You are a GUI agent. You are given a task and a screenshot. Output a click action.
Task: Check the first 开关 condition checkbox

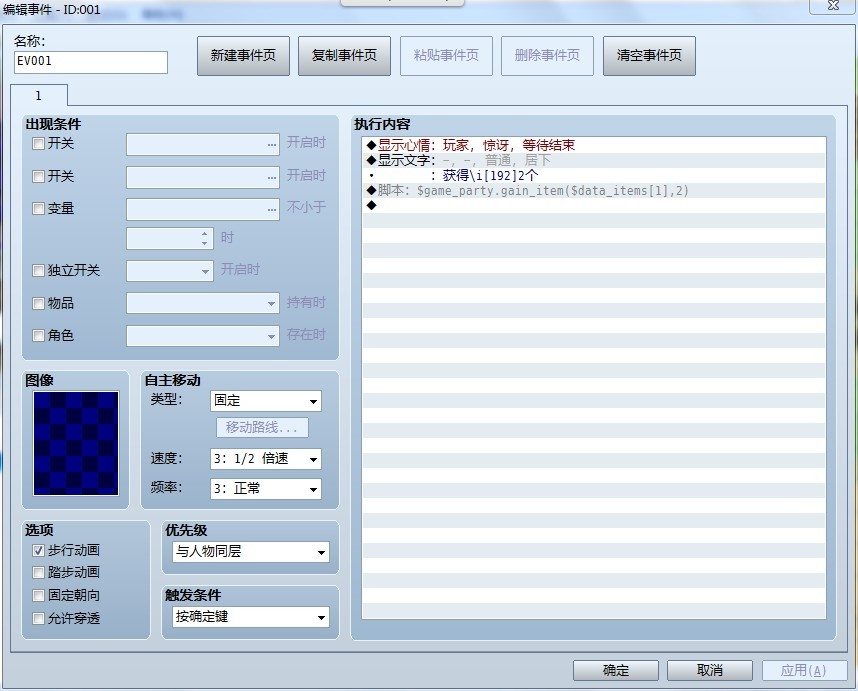click(38, 143)
